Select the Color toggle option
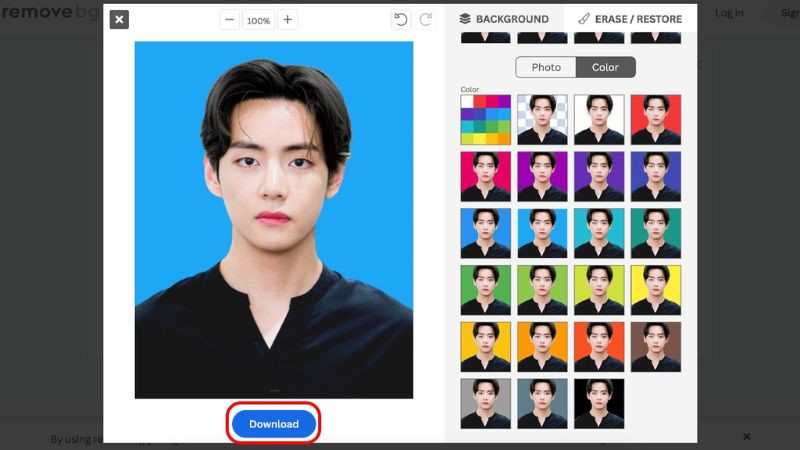 (x=606, y=67)
